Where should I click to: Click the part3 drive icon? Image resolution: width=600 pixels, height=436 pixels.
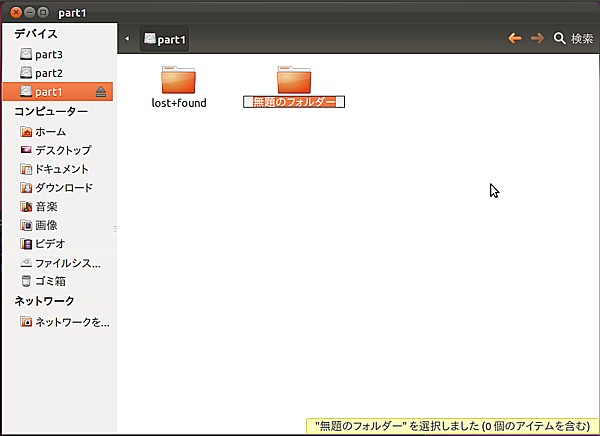click(x=26, y=54)
